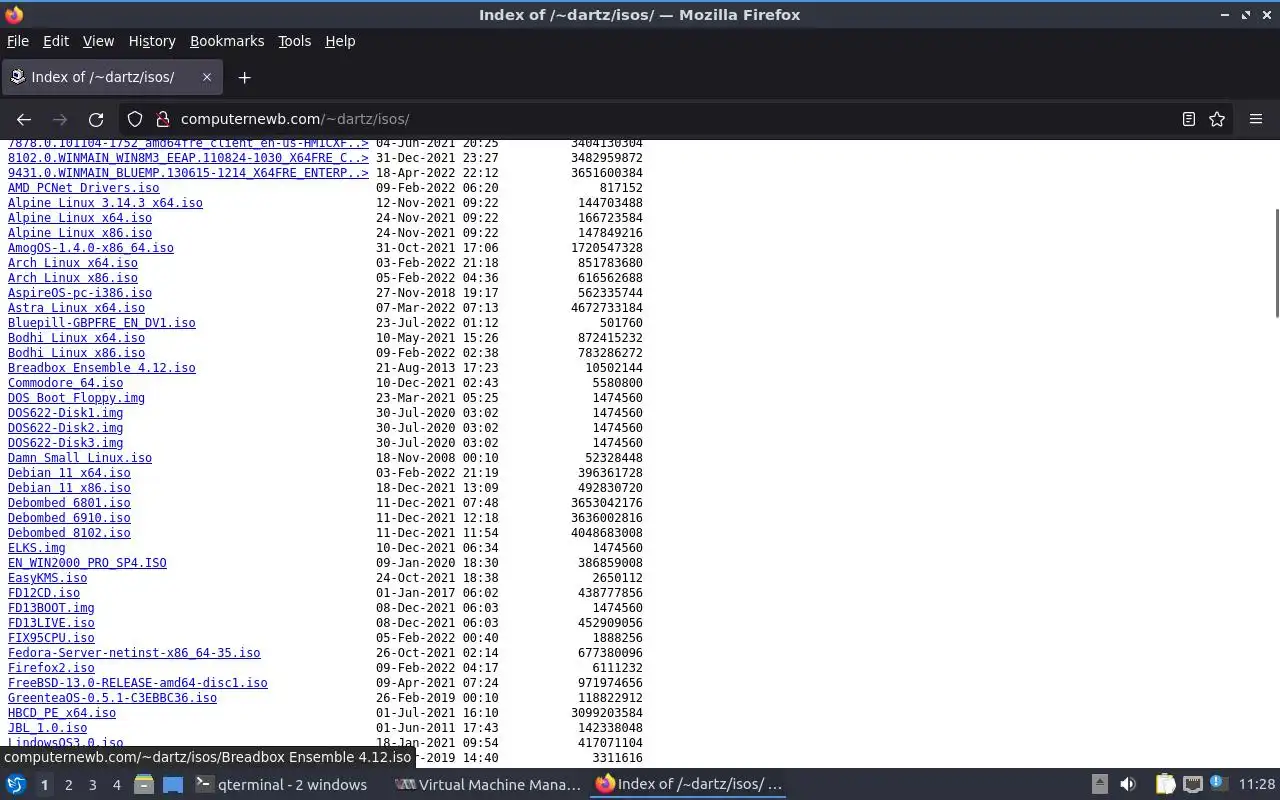
Task: Click the Fedora-Server-netinst-x86_64-35.iso link
Action: [134, 653]
